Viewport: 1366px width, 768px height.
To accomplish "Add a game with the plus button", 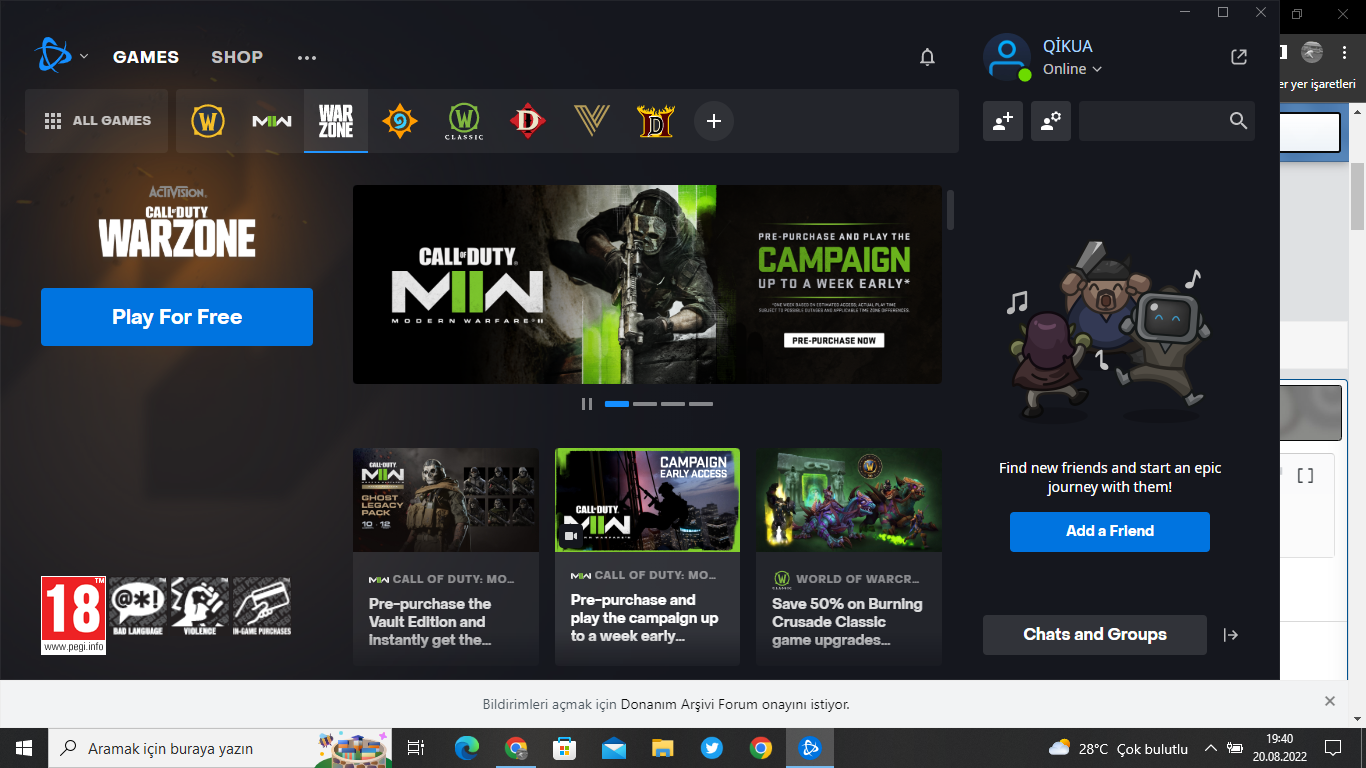I will [x=714, y=121].
